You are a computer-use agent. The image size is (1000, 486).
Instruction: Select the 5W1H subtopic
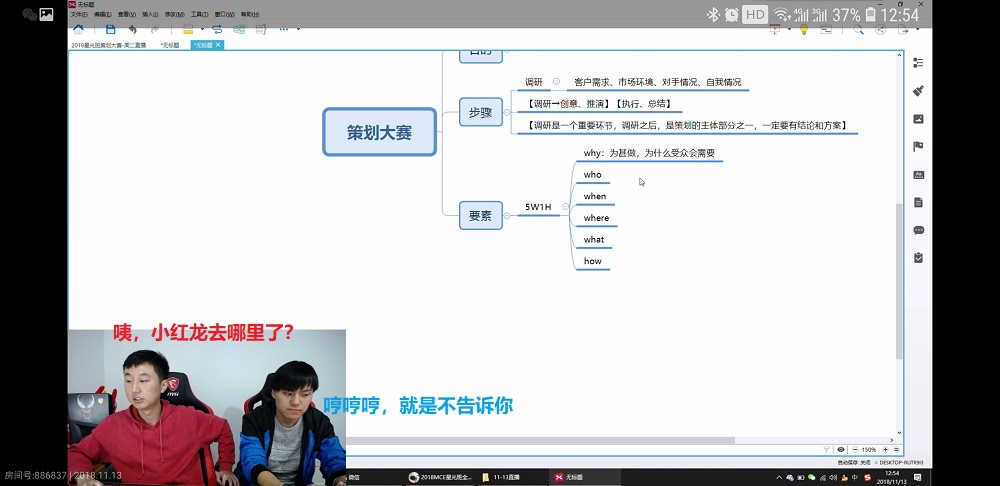tap(538, 207)
